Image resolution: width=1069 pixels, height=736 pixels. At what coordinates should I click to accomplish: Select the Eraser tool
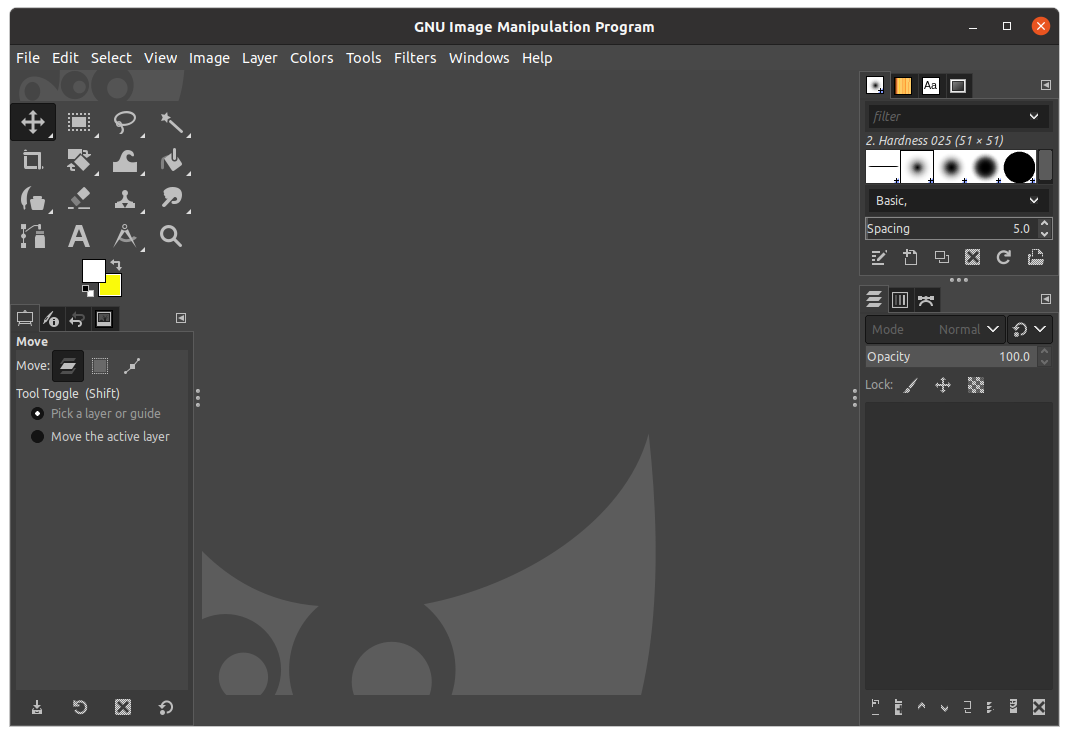pyautogui.click(x=79, y=199)
